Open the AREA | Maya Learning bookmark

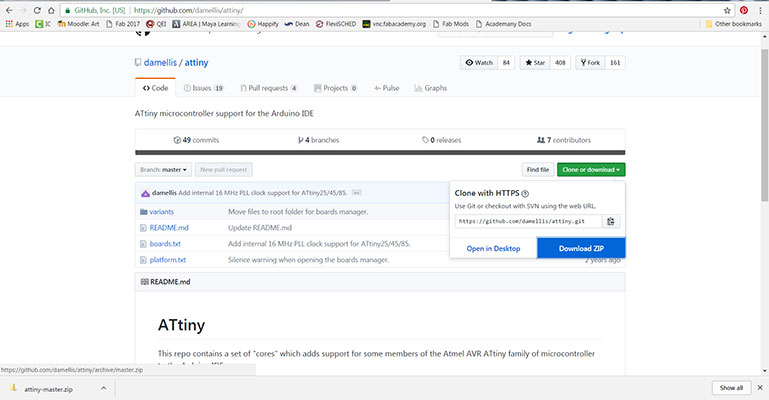tap(206, 24)
